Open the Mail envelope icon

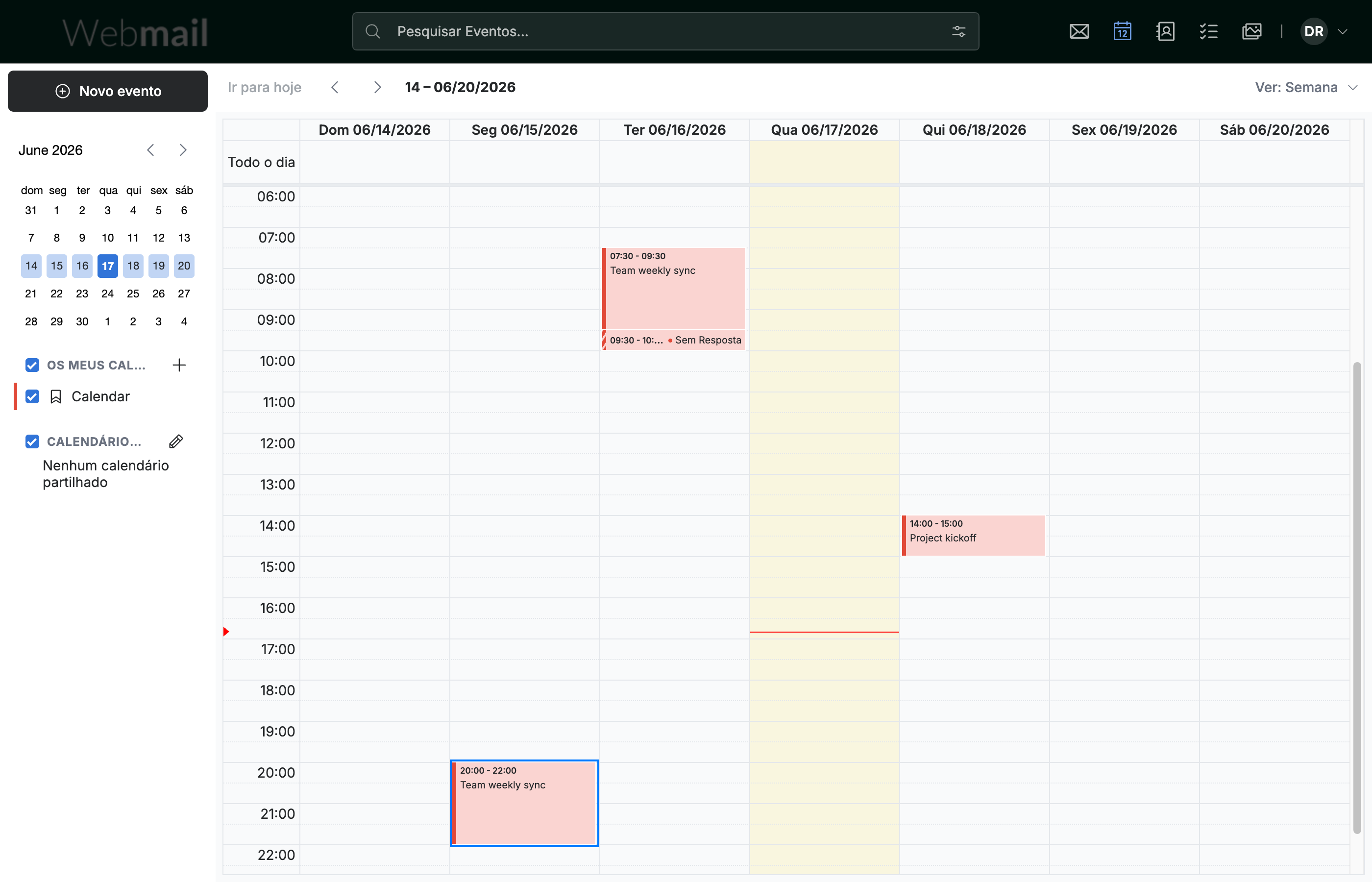(x=1079, y=31)
